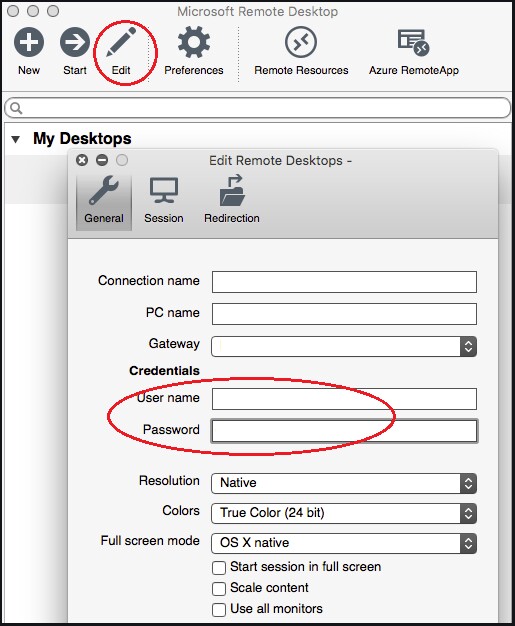Switch to the Session tab
Screen dimensions: 515x626
[x=164, y=200]
